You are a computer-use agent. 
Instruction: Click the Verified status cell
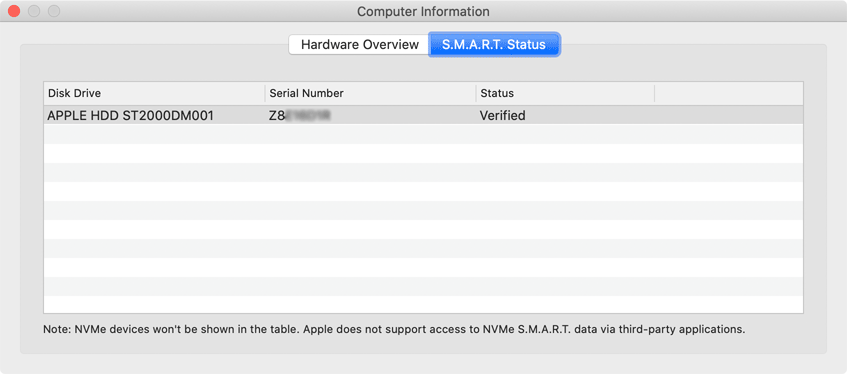pos(502,115)
